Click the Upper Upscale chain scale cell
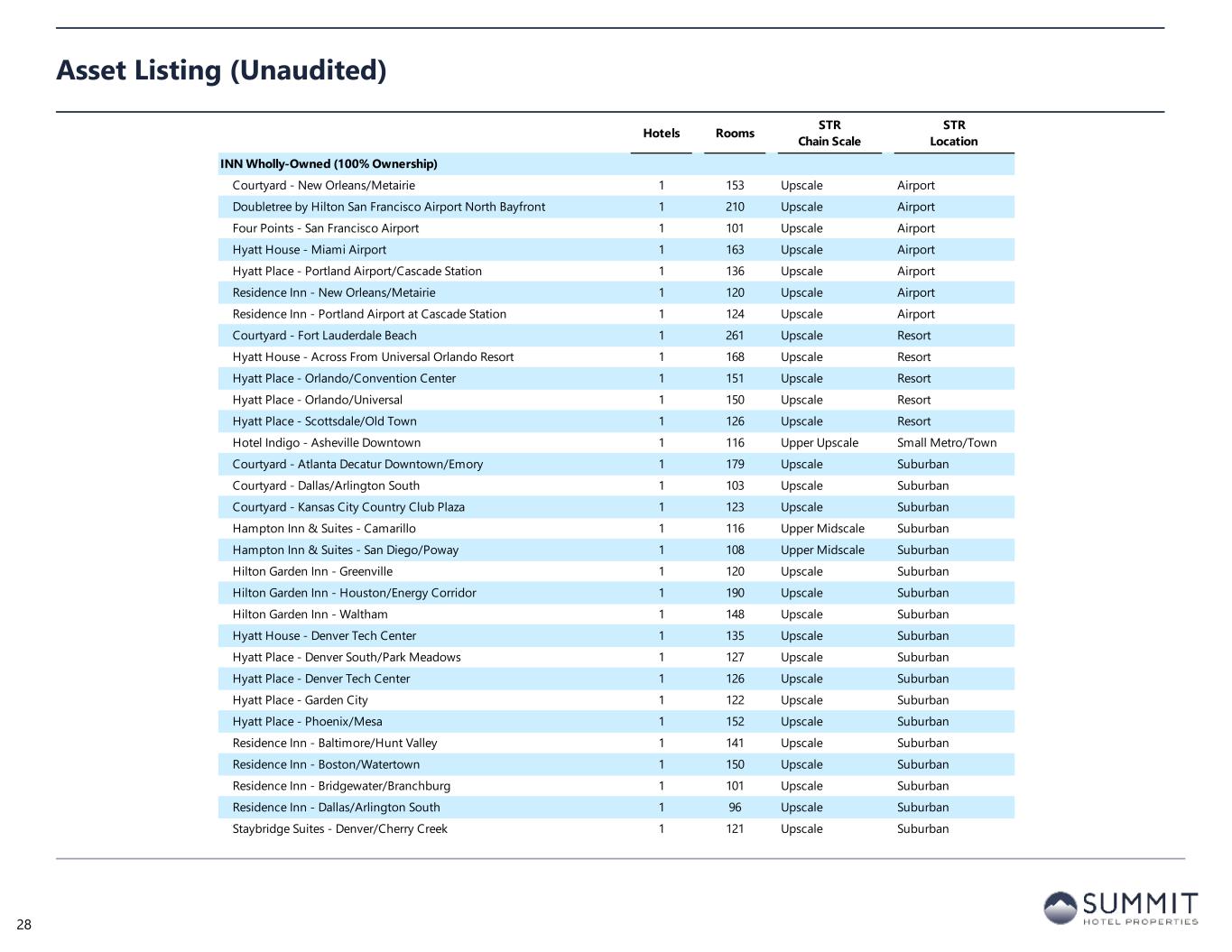The width and height of the screenshot is (1232, 952). point(819,443)
